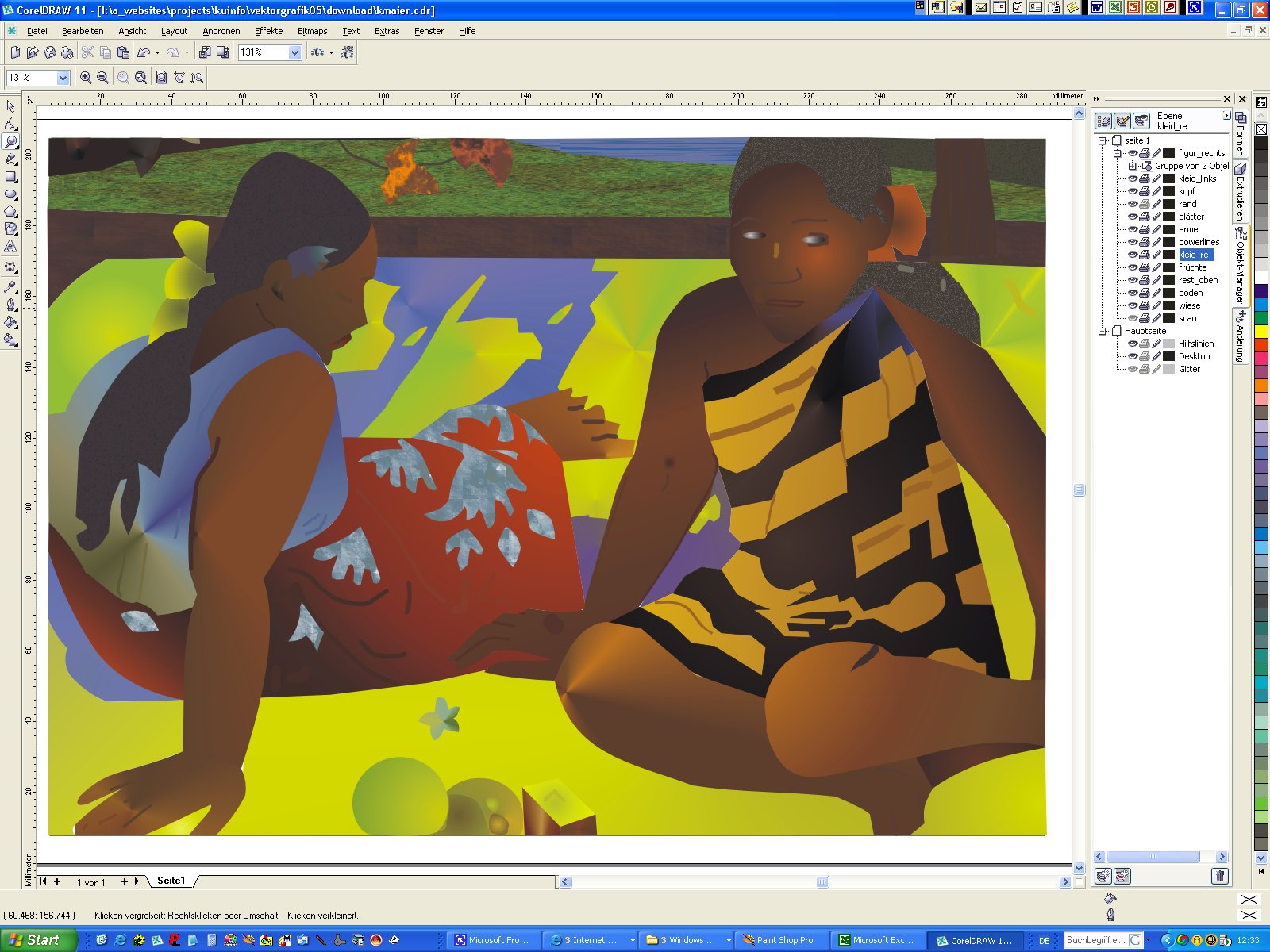
Task: Select the Interactive Fill tool
Action: 10,340
